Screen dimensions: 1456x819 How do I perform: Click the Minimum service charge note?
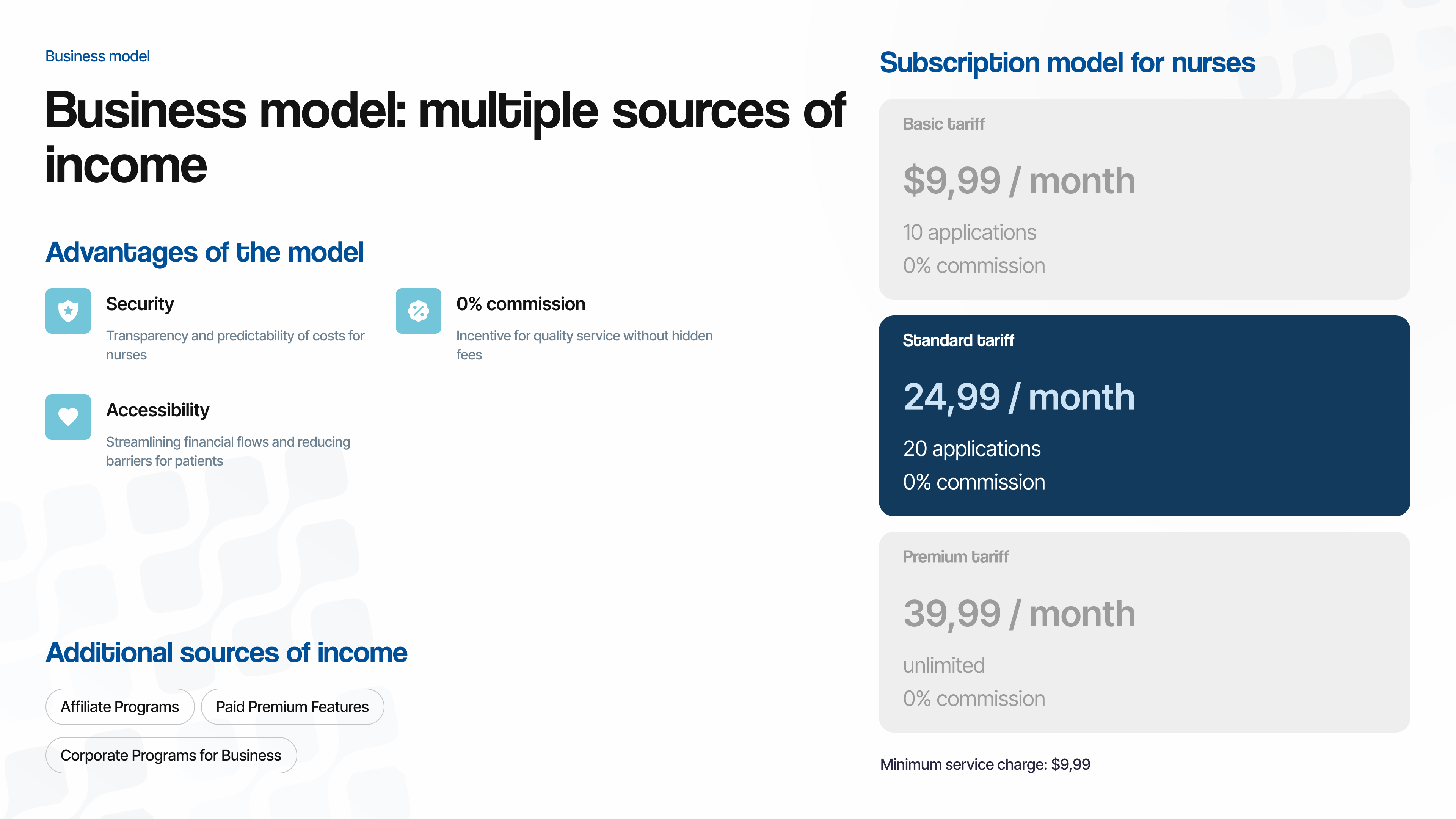[985, 764]
